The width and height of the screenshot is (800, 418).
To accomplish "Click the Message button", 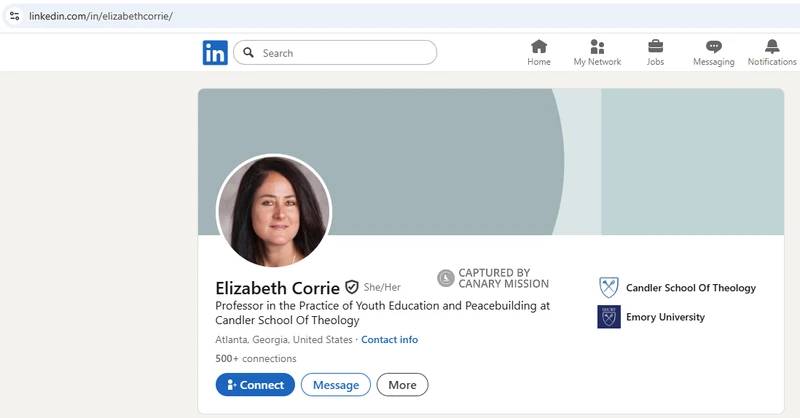I will [x=336, y=385].
